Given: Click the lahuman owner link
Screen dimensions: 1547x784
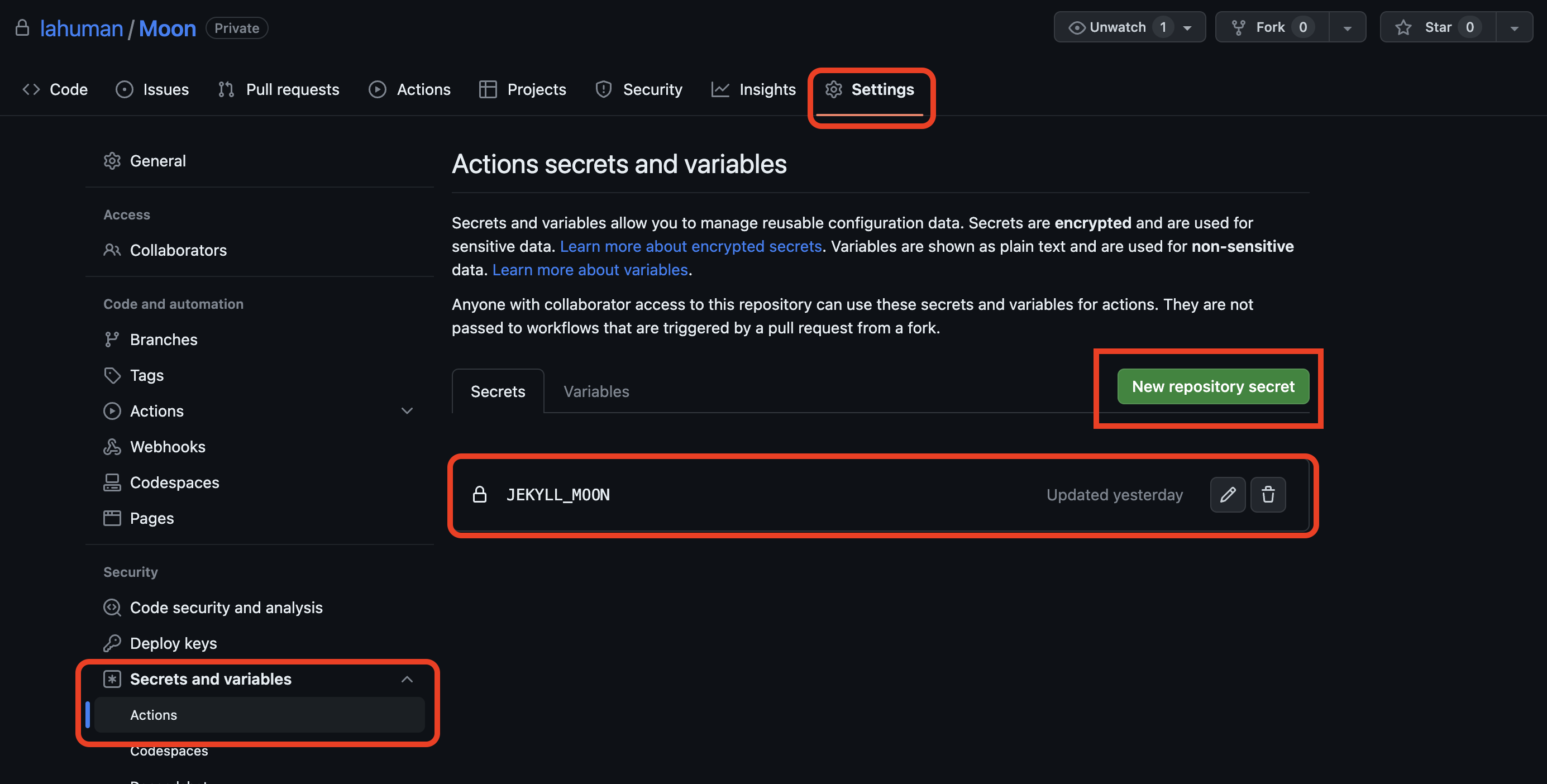Looking at the screenshot, I should point(81,28).
